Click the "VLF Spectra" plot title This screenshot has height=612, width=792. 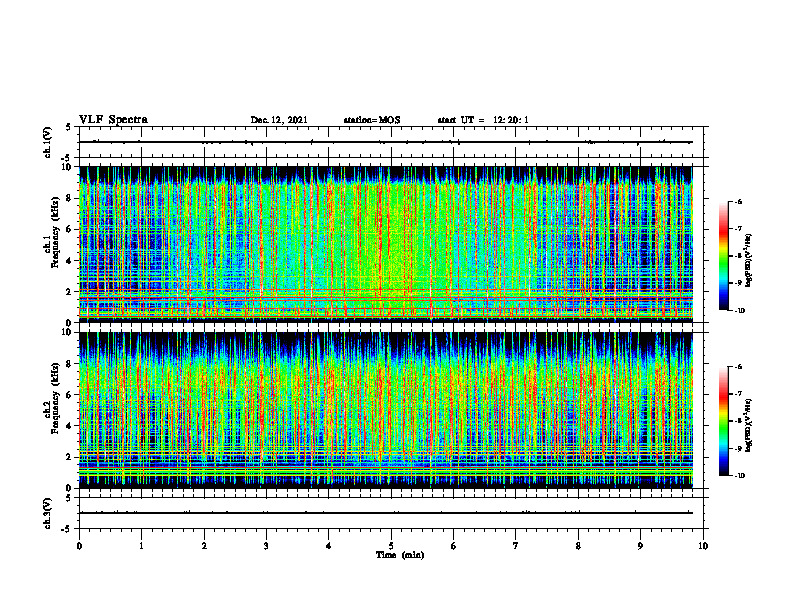pos(113,120)
